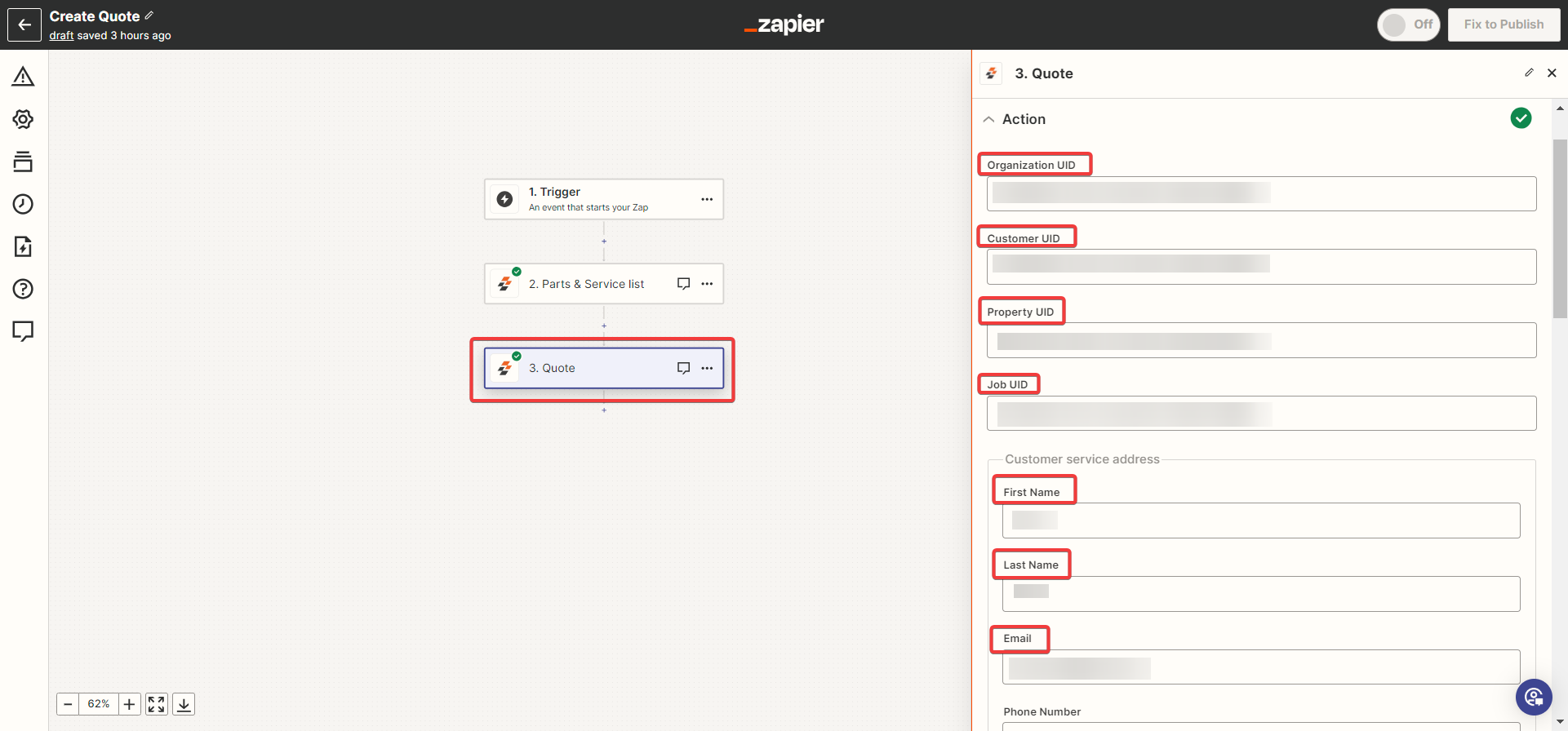
Task: Open the draft version link
Action: 61,36
